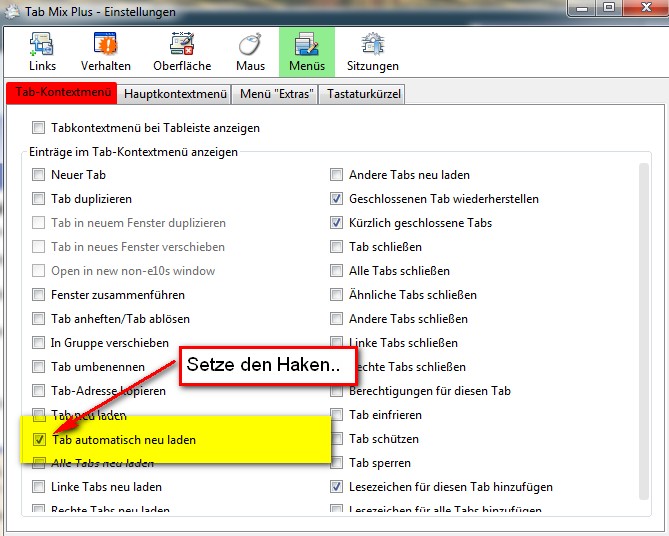Viewport: 669px width, 536px height.
Task: Enable Tabkontextmenü bei Tableiste anzeigen
Action: click(x=38, y=128)
